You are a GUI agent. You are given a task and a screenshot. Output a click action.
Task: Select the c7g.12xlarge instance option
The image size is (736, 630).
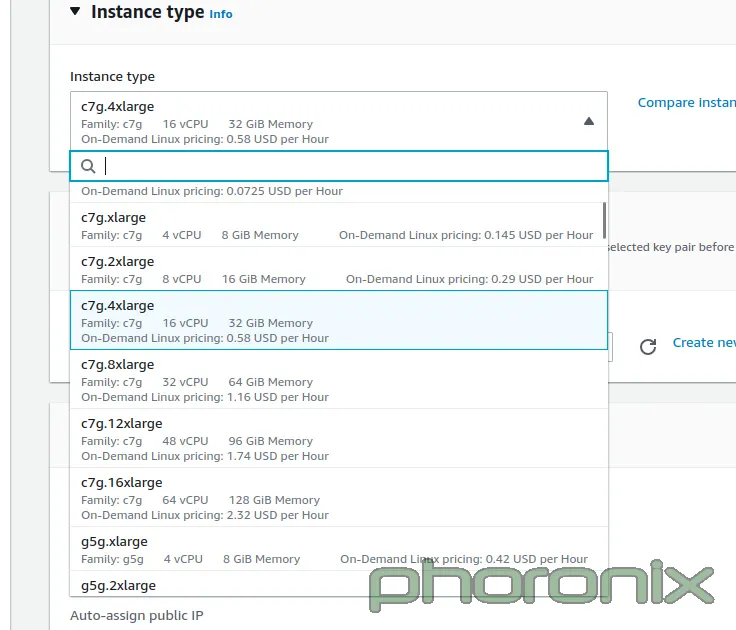[339, 438]
